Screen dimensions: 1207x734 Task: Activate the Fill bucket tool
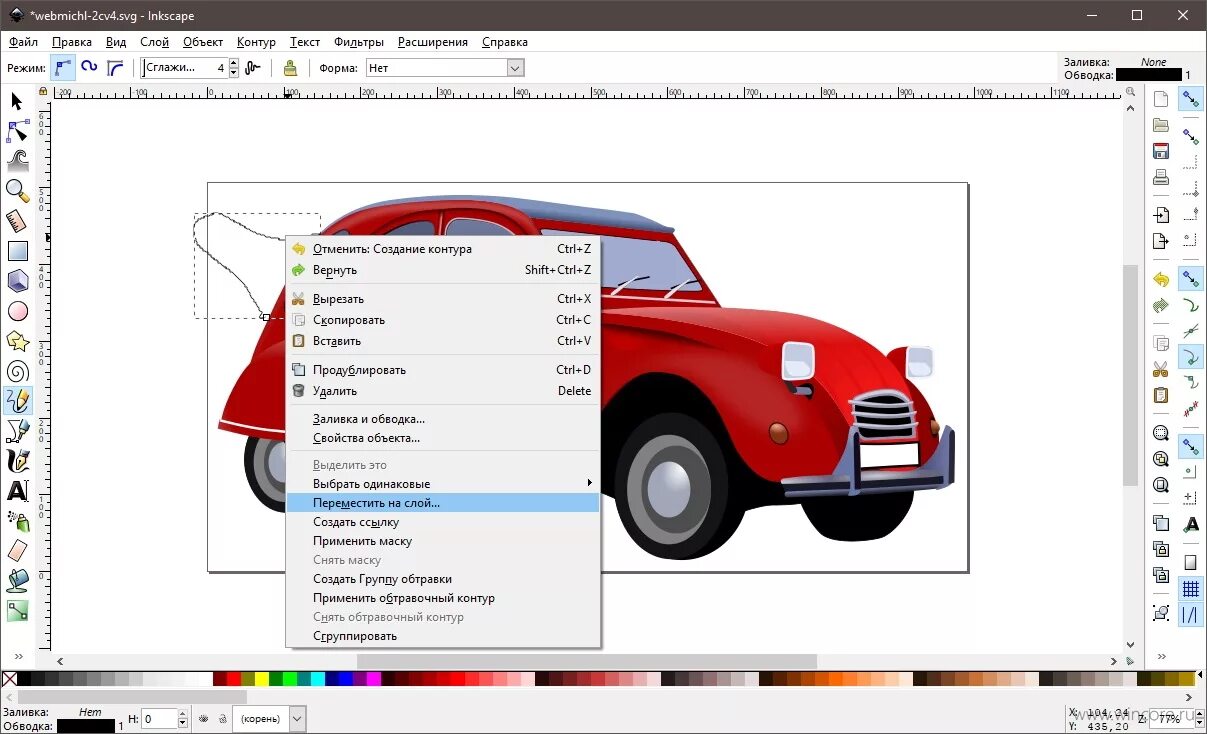(x=17, y=581)
